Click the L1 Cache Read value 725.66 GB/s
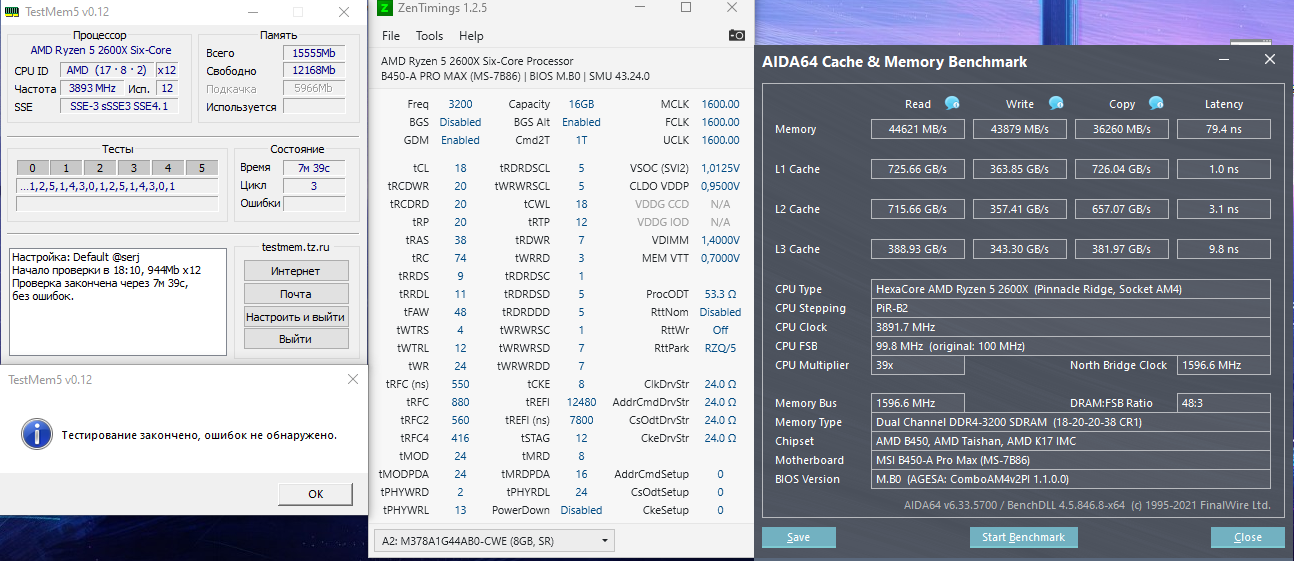Viewport: 1294px width, 561px height. pyautogui.click(x=917, y=169)
